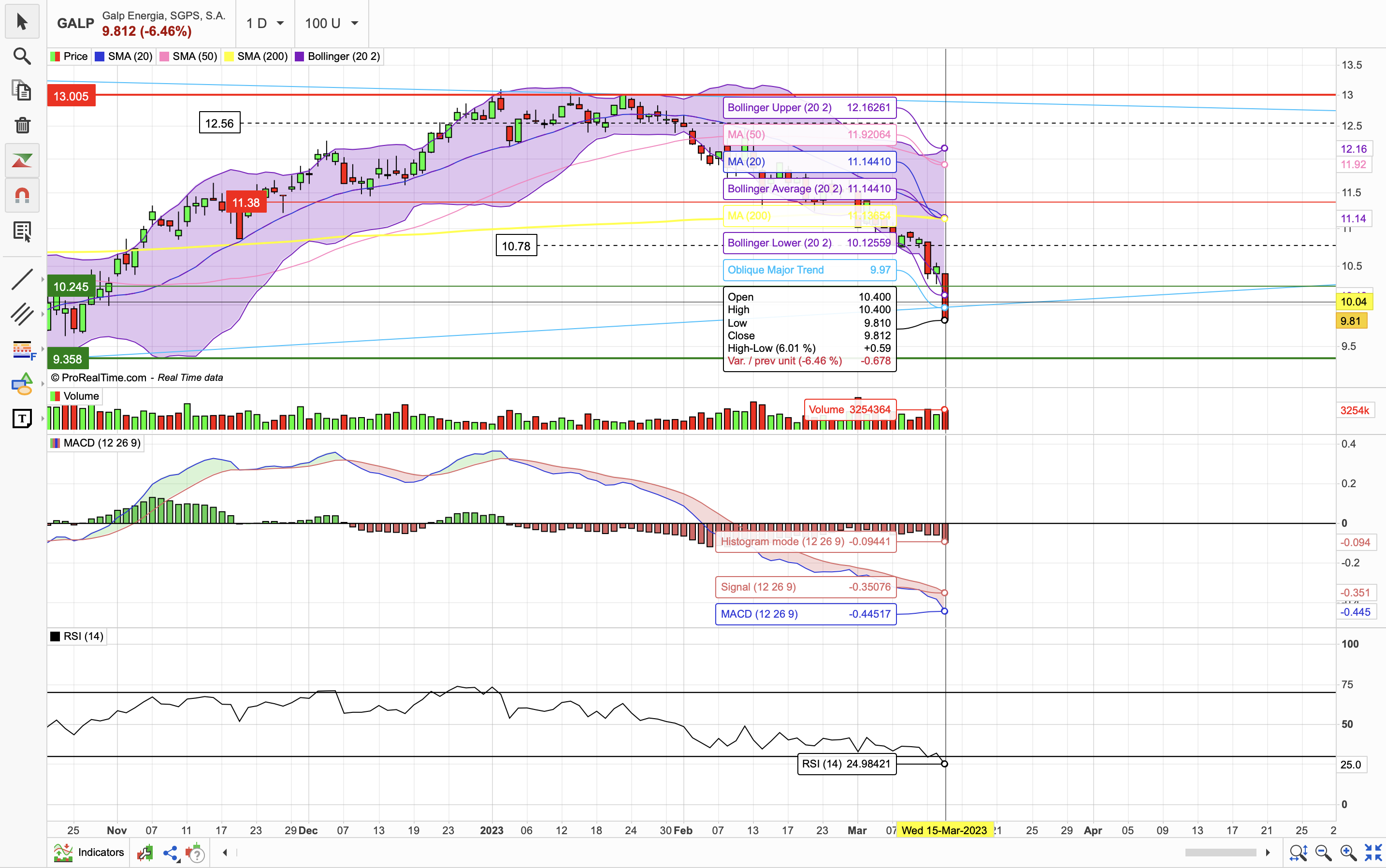
Task: Click the trash delete objects icon
Action: click(x=22, y=125)
